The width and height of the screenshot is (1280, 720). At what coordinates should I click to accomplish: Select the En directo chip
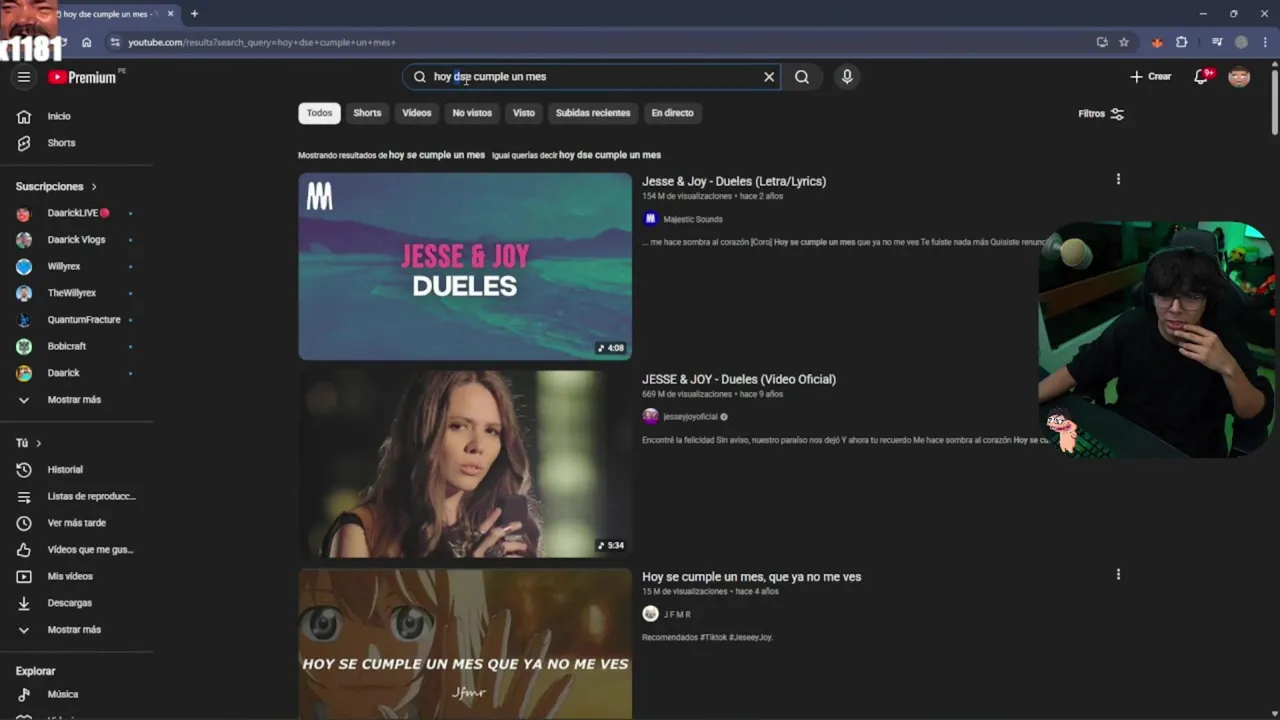click(x=672, y=113)
